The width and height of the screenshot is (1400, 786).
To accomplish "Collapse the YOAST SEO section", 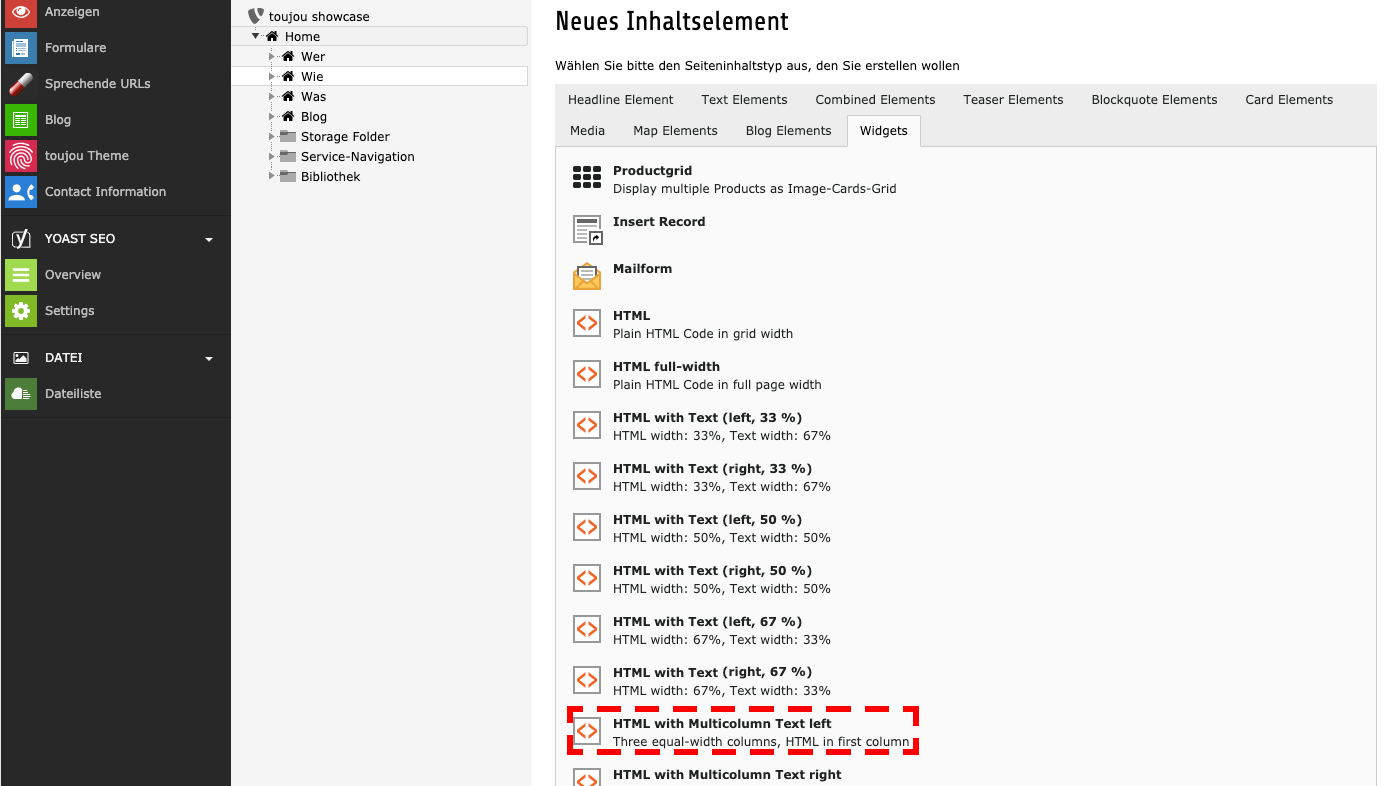I will coord(209,240).
